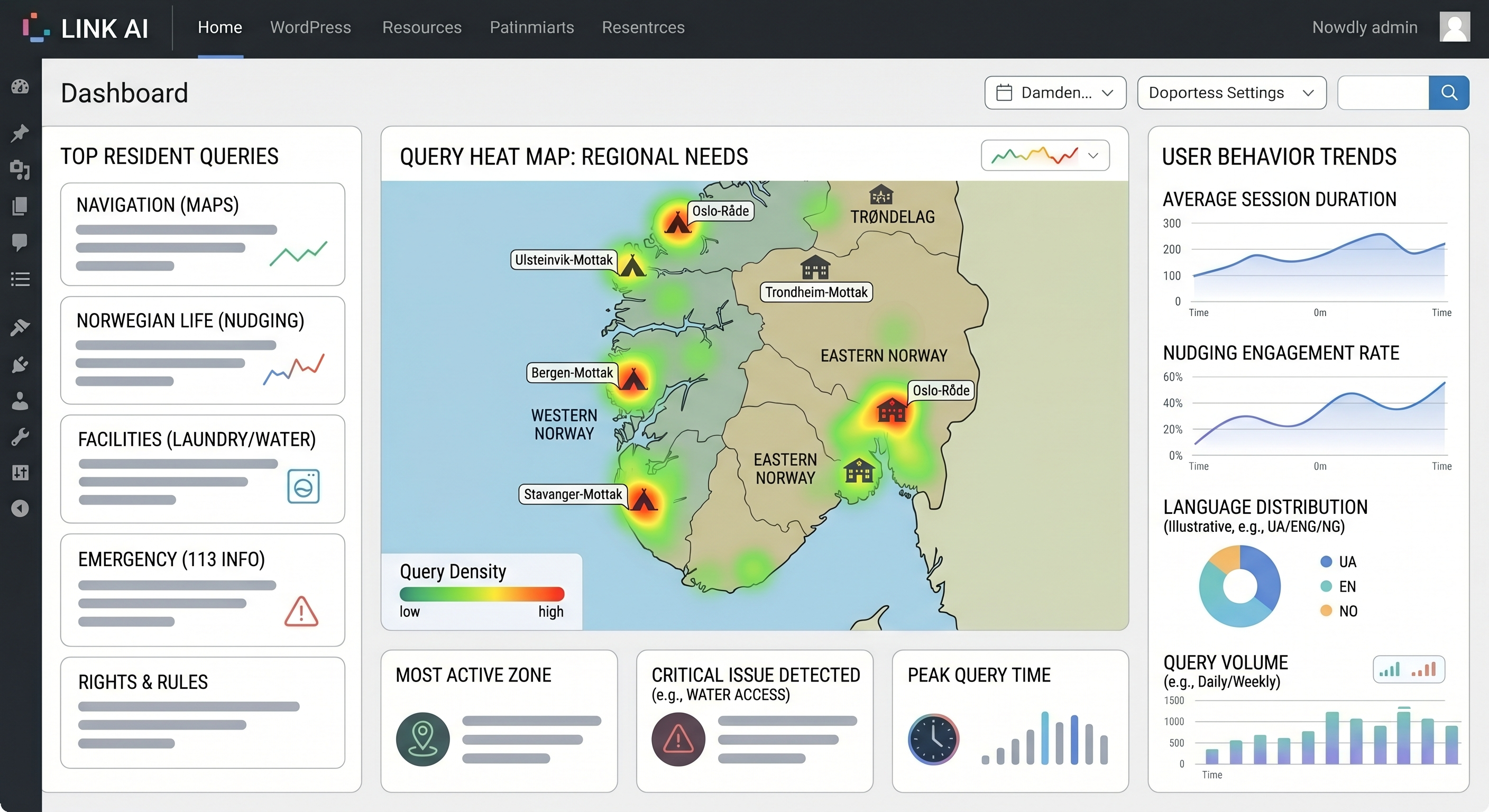Click the Trondheim-Mottak building marker

[815, 267]
